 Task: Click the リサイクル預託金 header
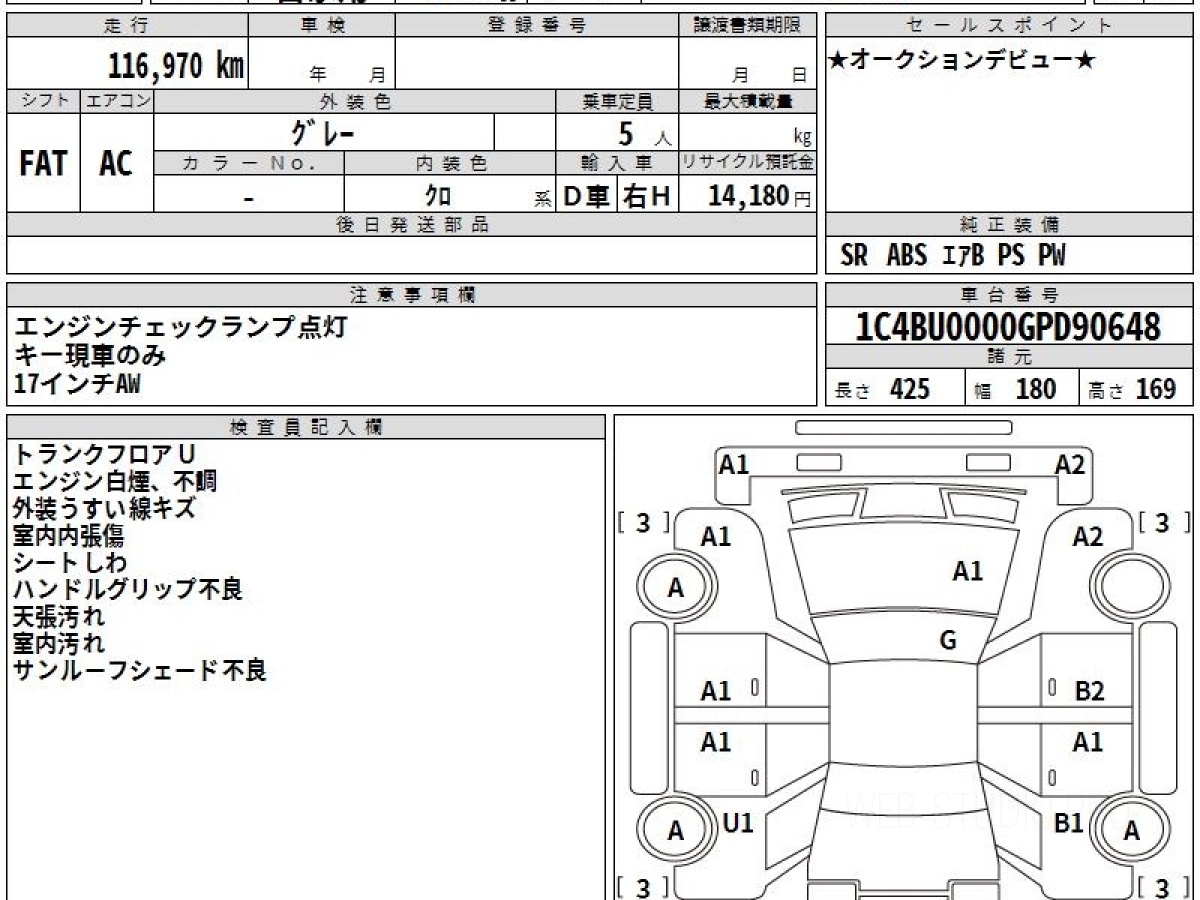(x=747, y=163)
